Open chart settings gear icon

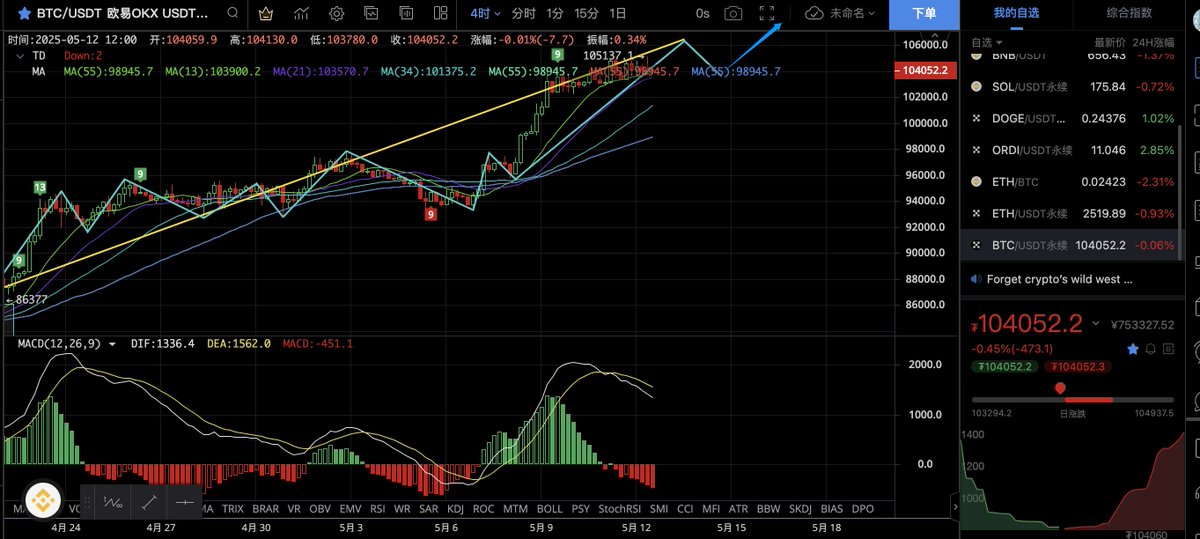pyautogui.click(x=336, y=14)
